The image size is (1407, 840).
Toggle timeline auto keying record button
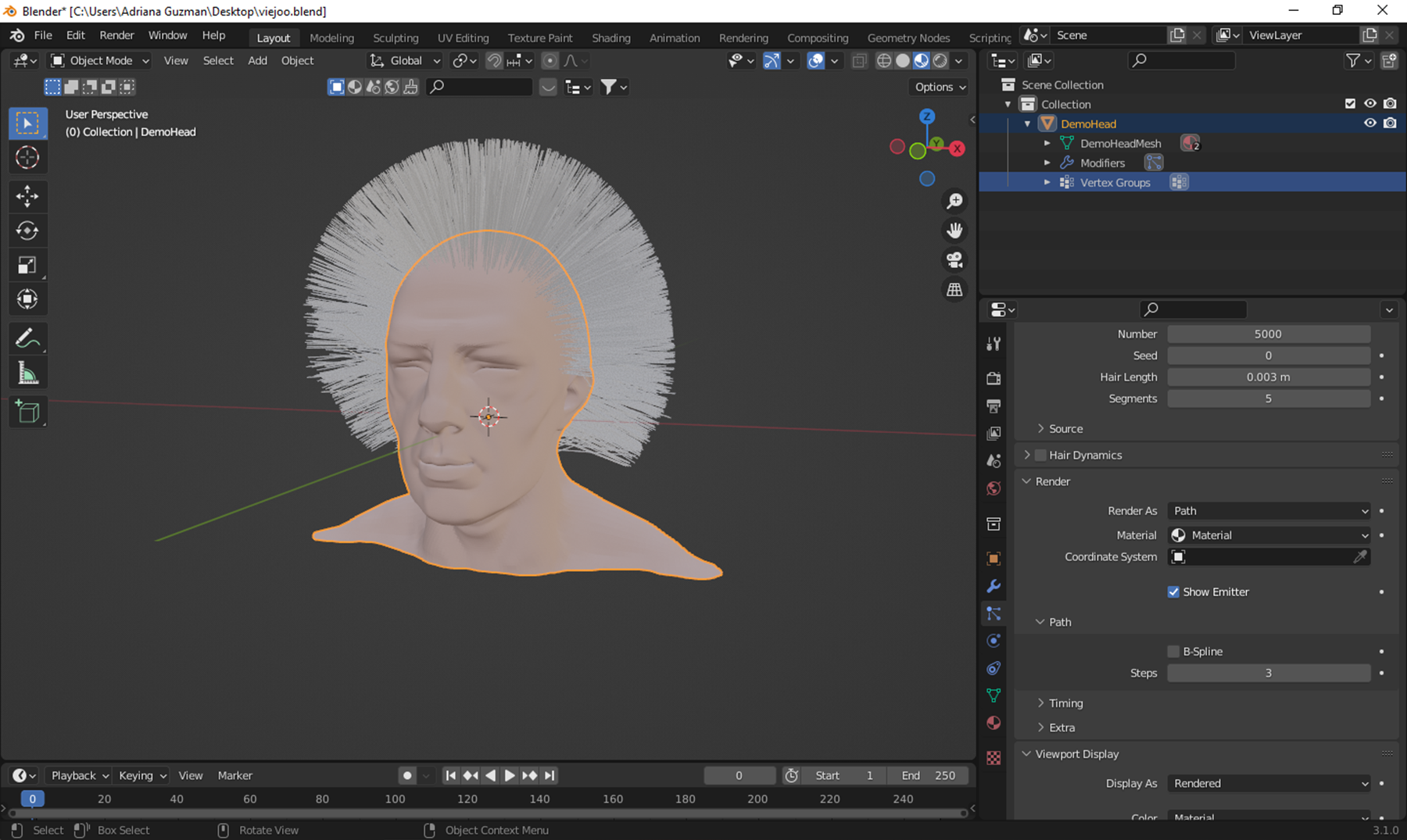point(407,775)
